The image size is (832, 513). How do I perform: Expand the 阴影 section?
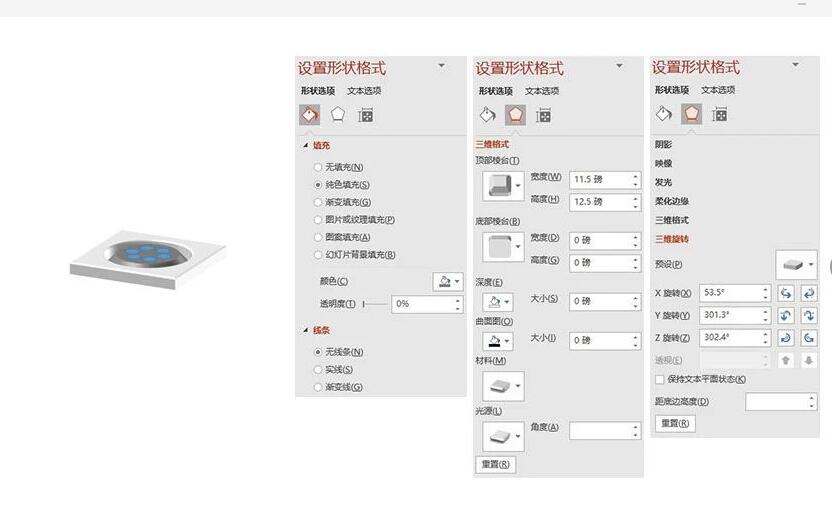663,144
